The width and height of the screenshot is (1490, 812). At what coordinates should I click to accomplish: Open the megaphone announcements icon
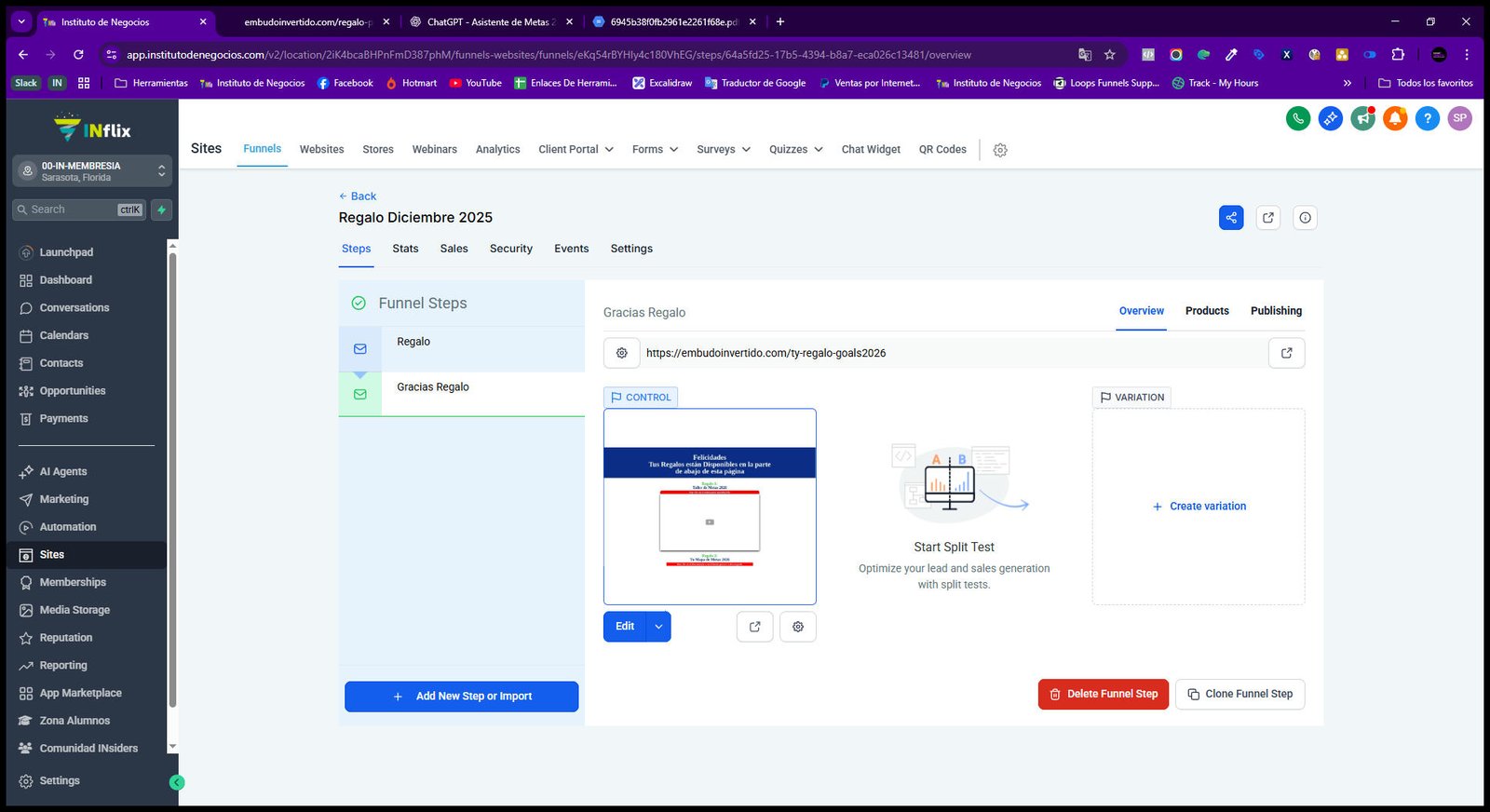click(x=1363, y=118)
